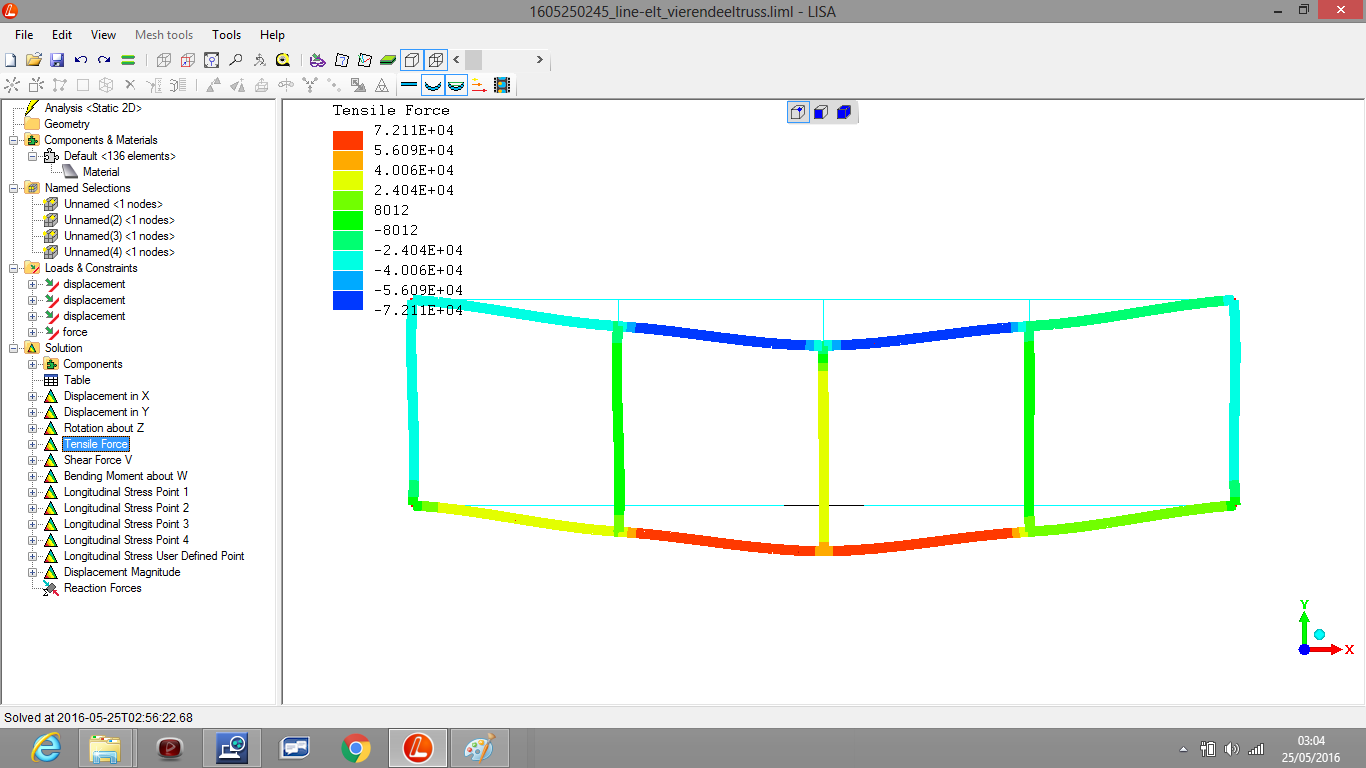
Task: Collapse the Loads & Constraints tree node
Action: point(14,268)
